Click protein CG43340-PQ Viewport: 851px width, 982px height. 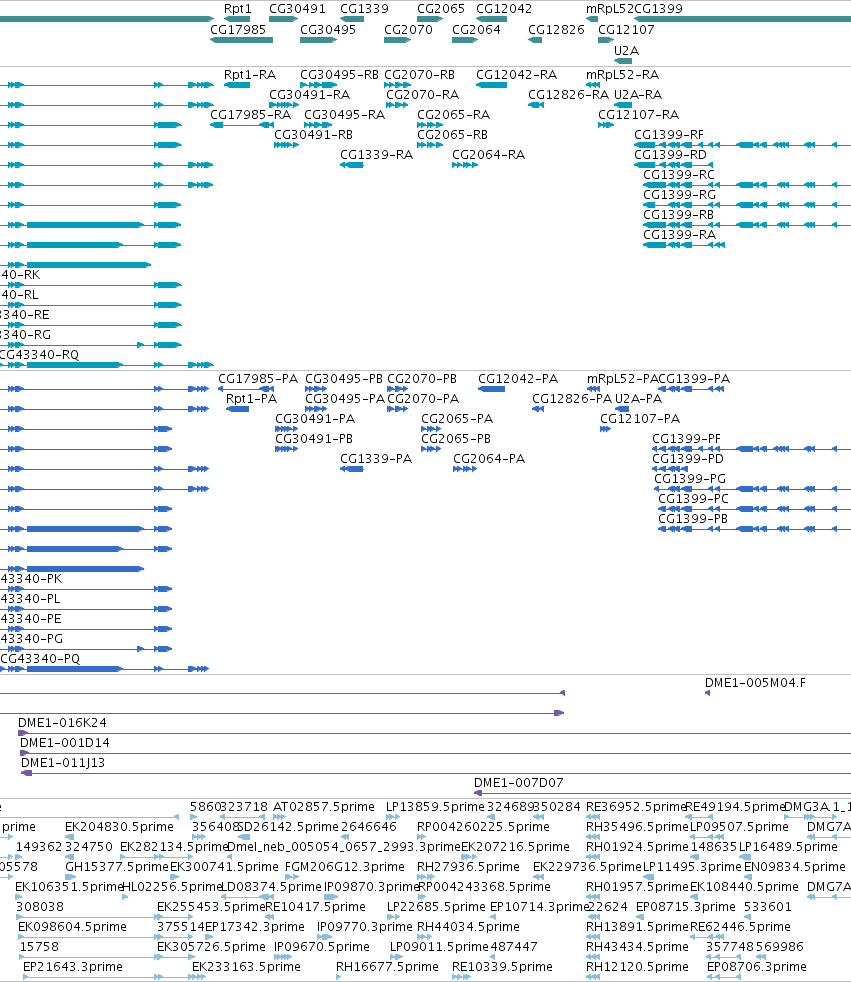pyautogui.click(x=40, y=659)
